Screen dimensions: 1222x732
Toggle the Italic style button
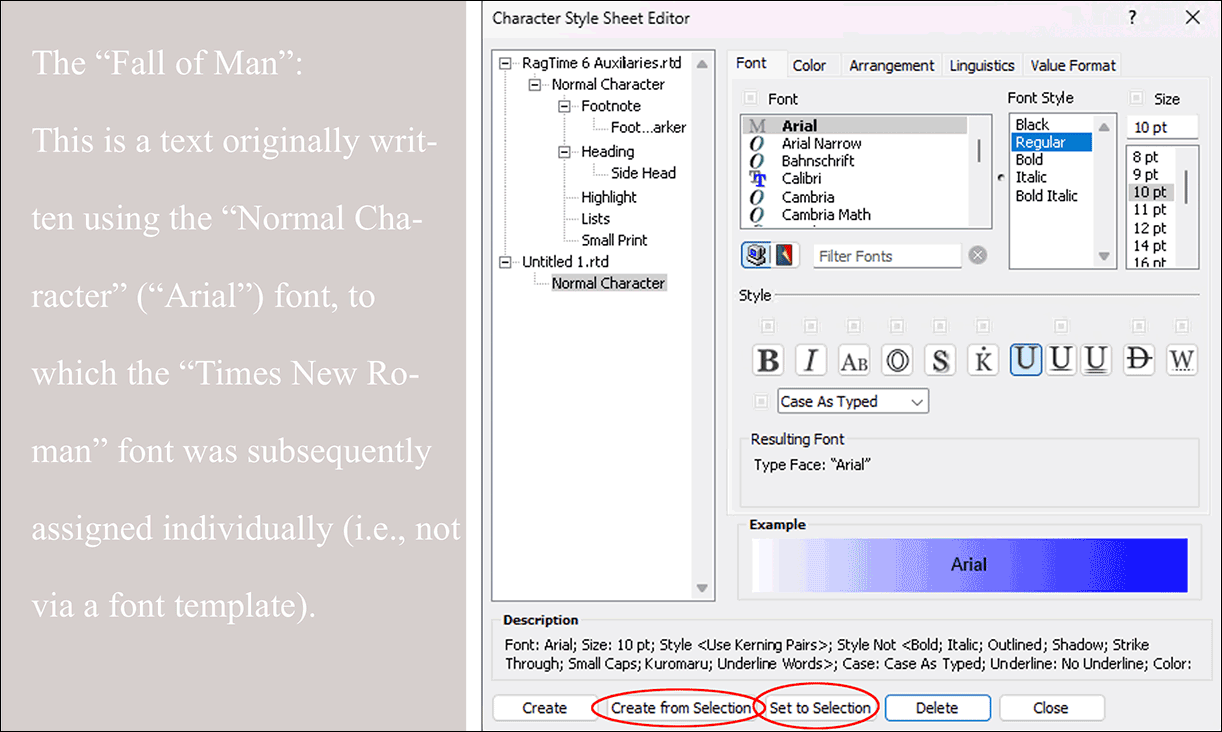pos(811,359)
